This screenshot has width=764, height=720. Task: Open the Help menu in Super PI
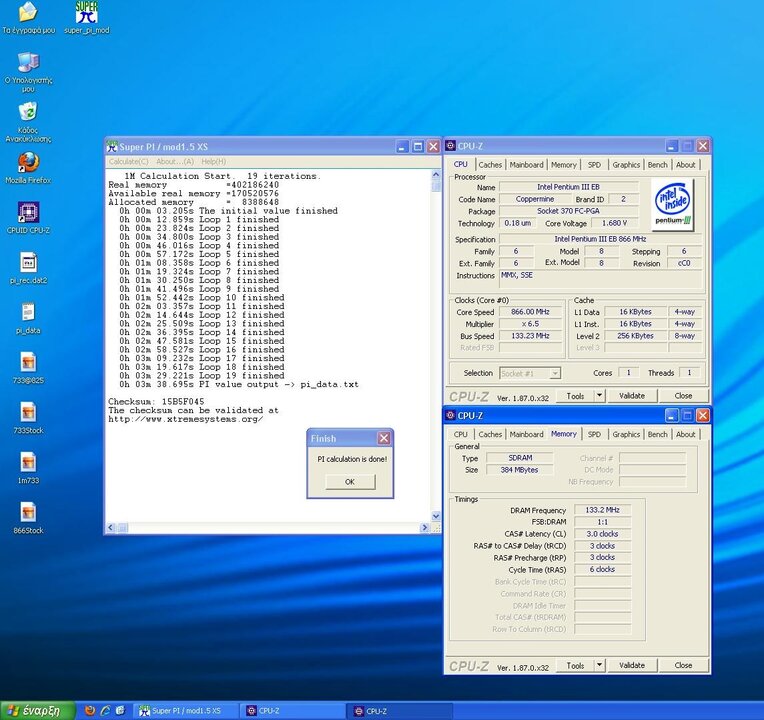click(213, 161)
